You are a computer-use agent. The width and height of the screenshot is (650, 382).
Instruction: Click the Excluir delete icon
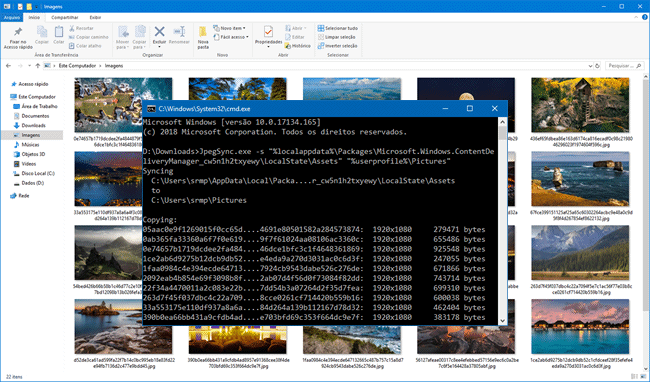point(159,31)
